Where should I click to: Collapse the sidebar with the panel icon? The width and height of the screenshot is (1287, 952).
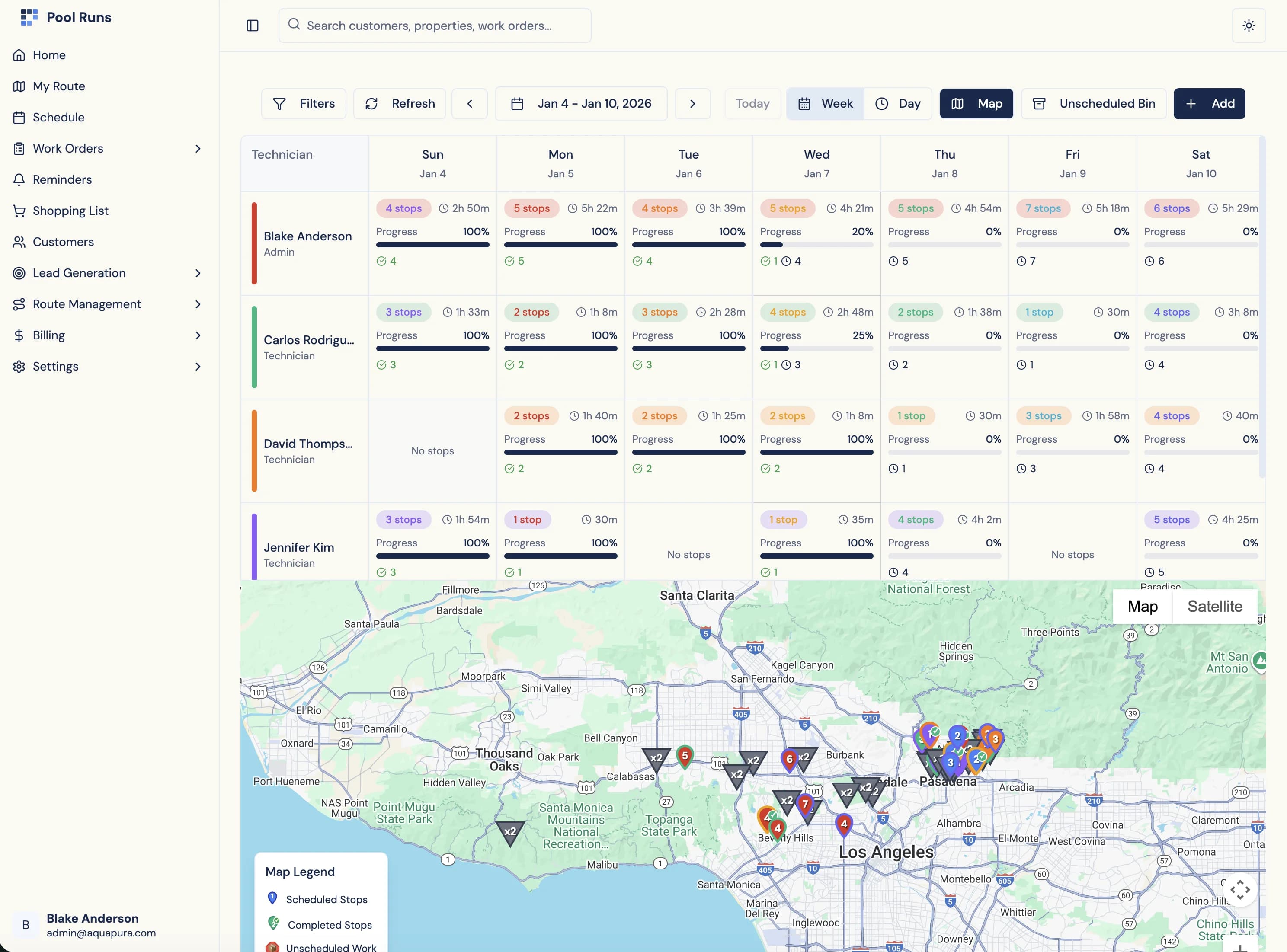(252, 26)
